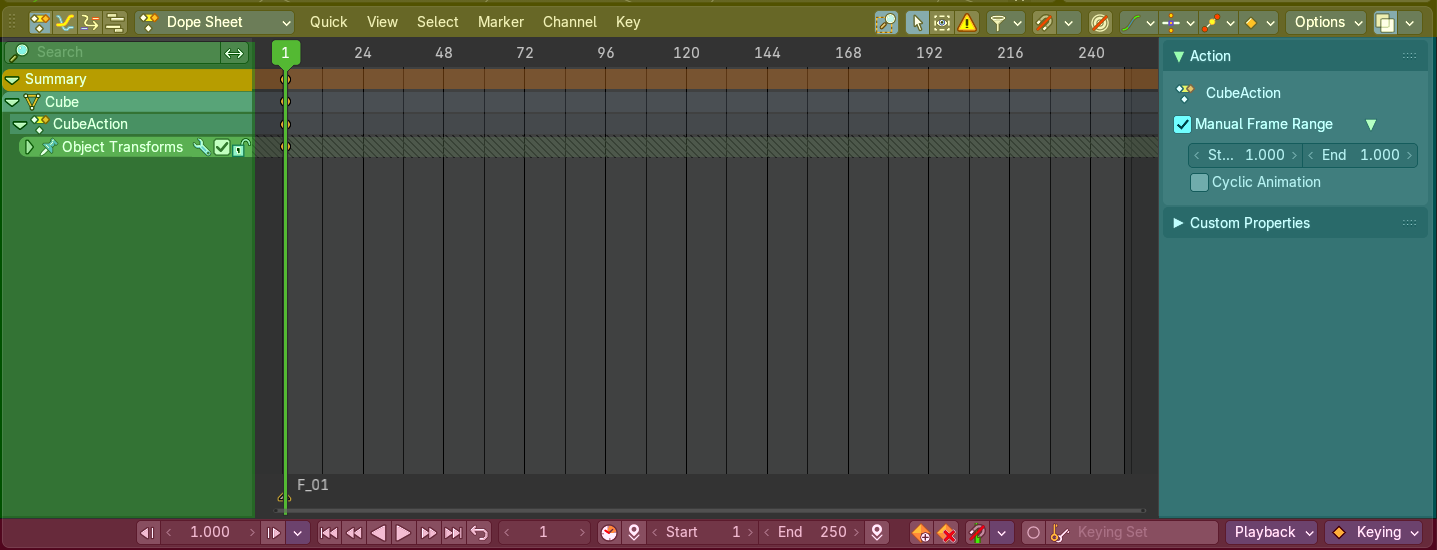
Task: Expand the Custom Properties panel
Action: pyautogui.click(x=1178, y=223)
